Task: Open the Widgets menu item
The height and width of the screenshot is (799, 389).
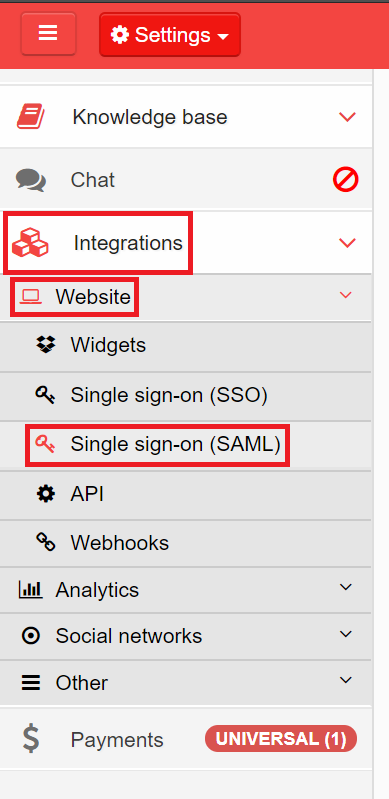Action: pyautogui.click(x=186, y=346)
